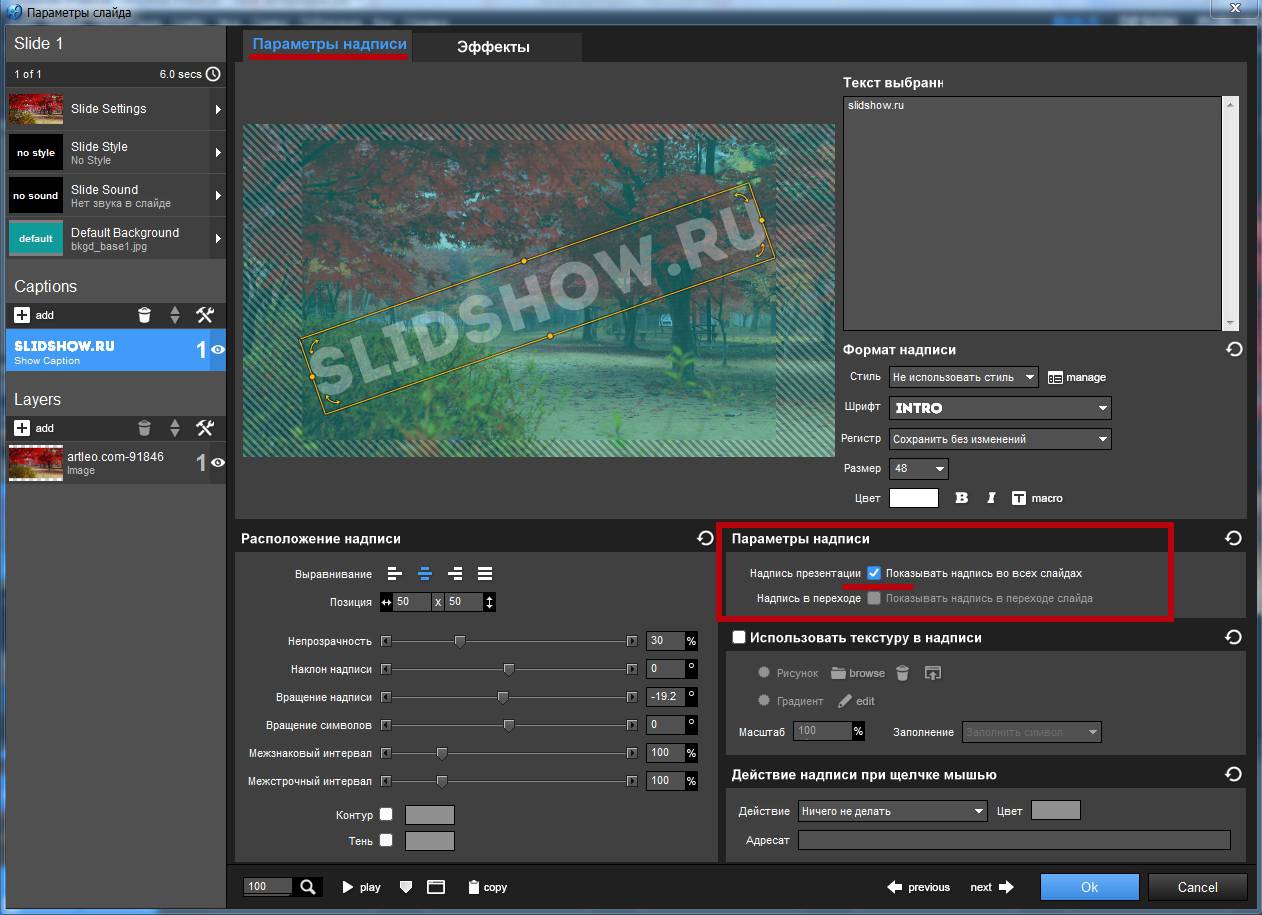
Task: Click up/down reorder arrows in Captions header
Action: pos(175,315)
